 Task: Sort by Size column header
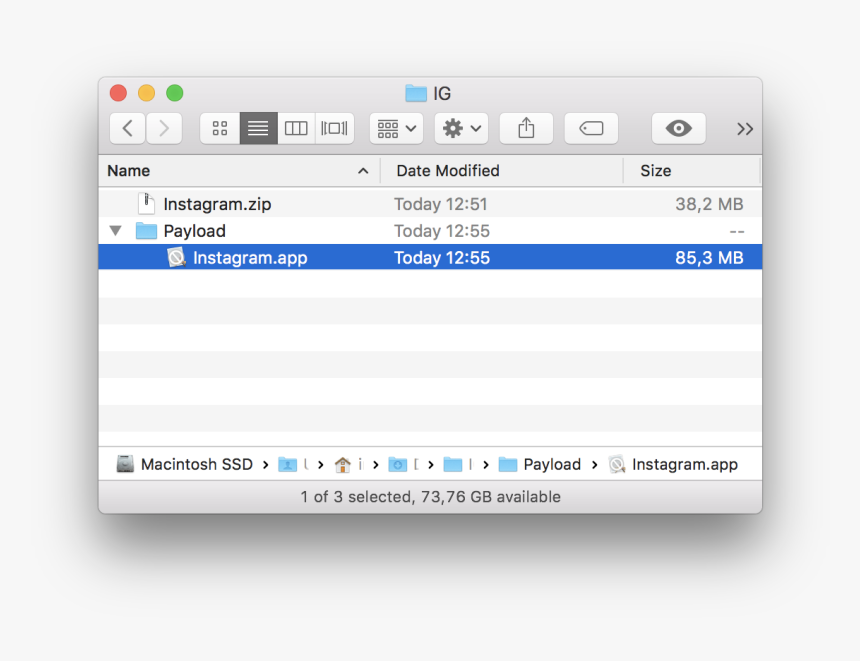692,171
